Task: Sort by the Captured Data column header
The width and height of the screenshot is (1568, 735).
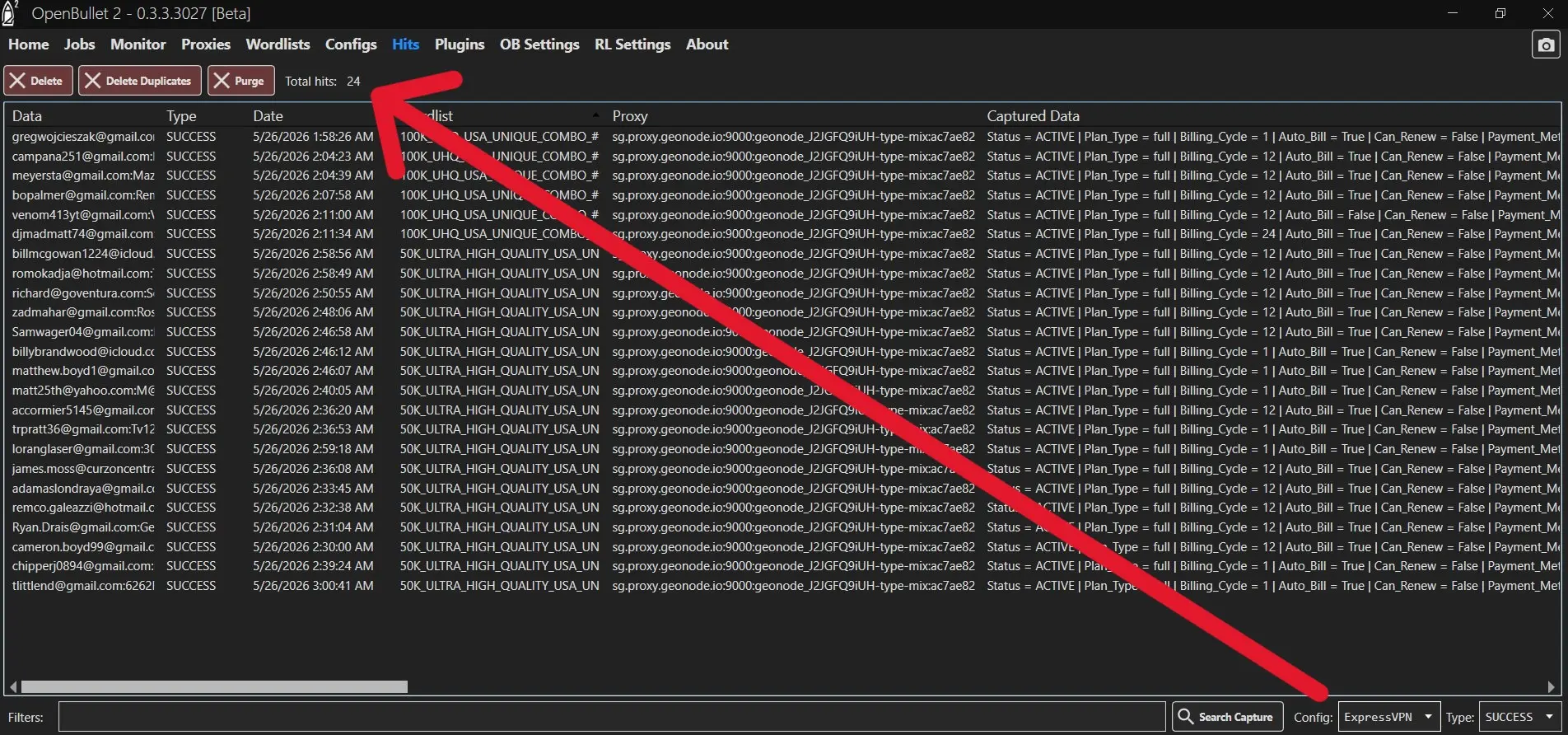Action: click(1033, 116)
